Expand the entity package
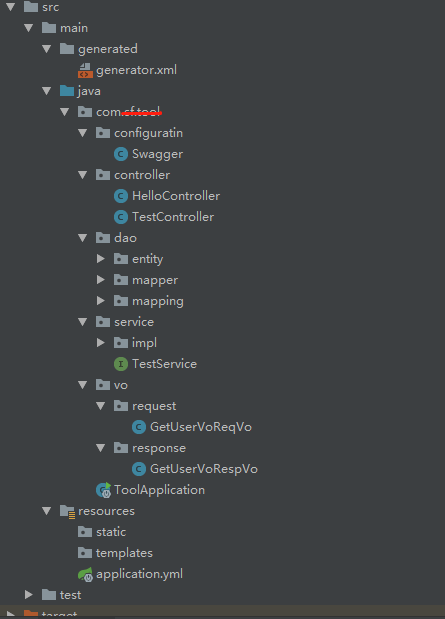Image resolution: width=445 pixels, height=619 pixels. click(101, 259)
